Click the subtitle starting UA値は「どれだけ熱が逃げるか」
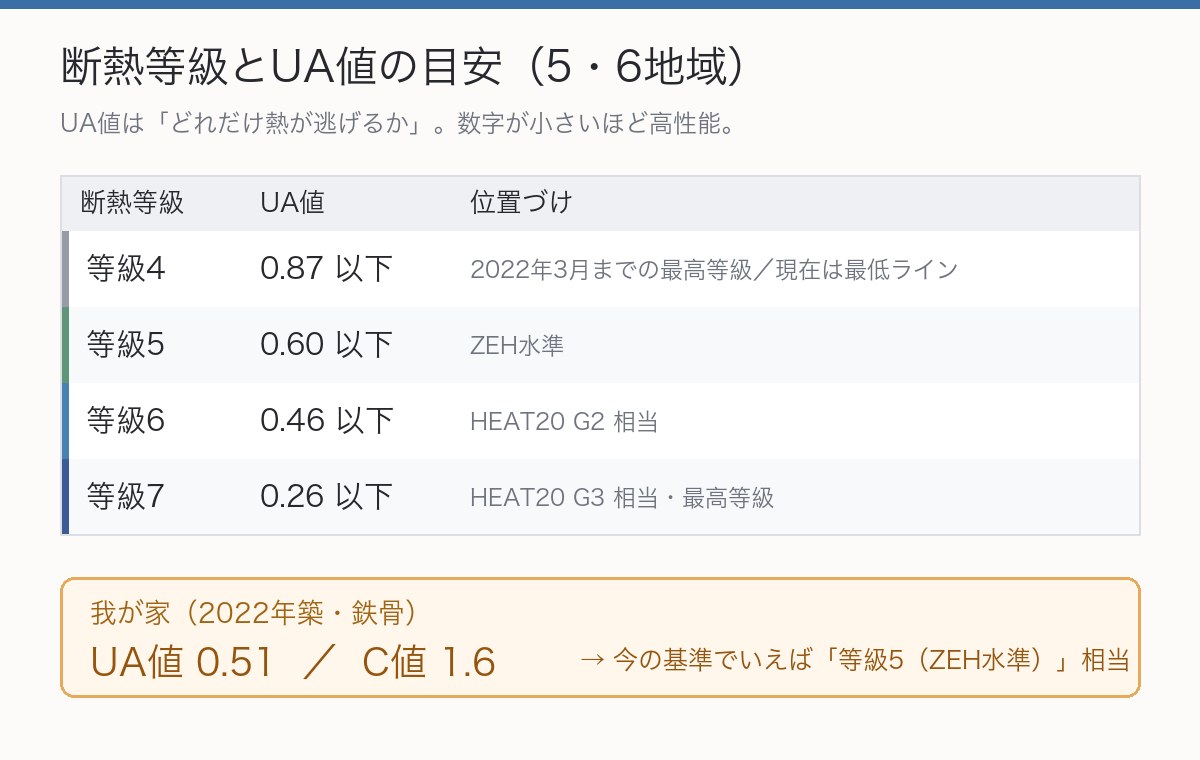The width and height of the screenshot is (1200, 760). click(400, 126)
